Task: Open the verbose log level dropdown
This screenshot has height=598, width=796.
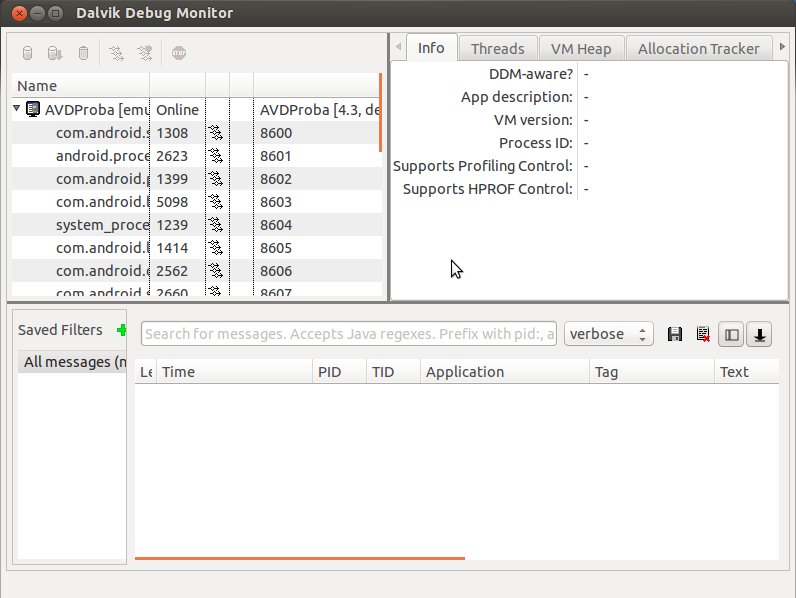Action: tap(608, 334)
